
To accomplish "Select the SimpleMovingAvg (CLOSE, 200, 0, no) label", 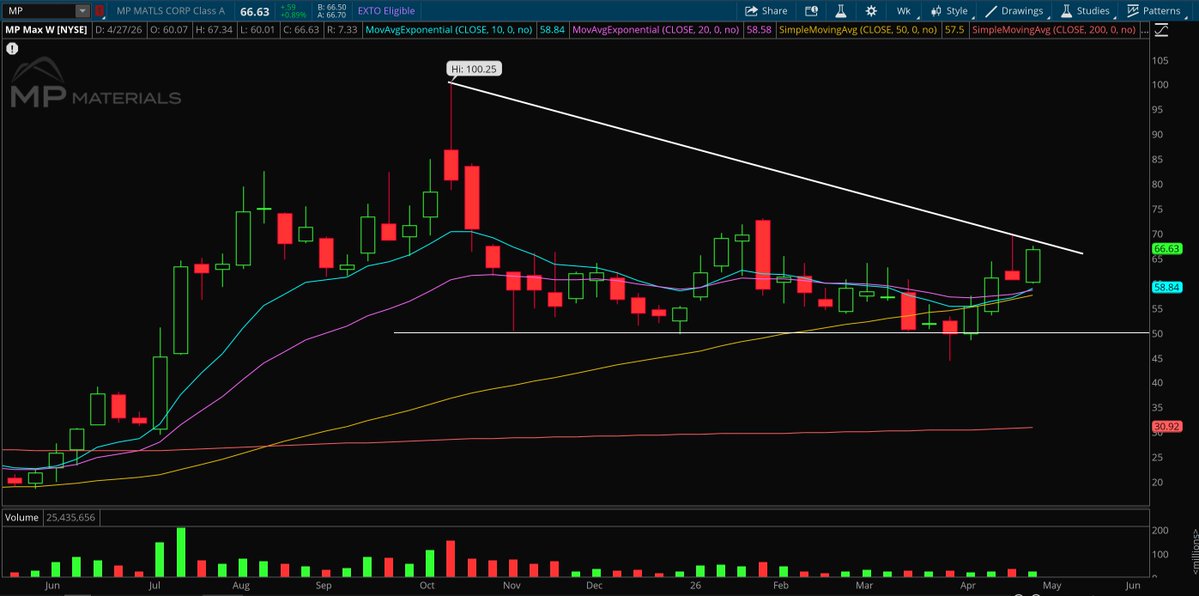I will click(x=1055, y=30).
